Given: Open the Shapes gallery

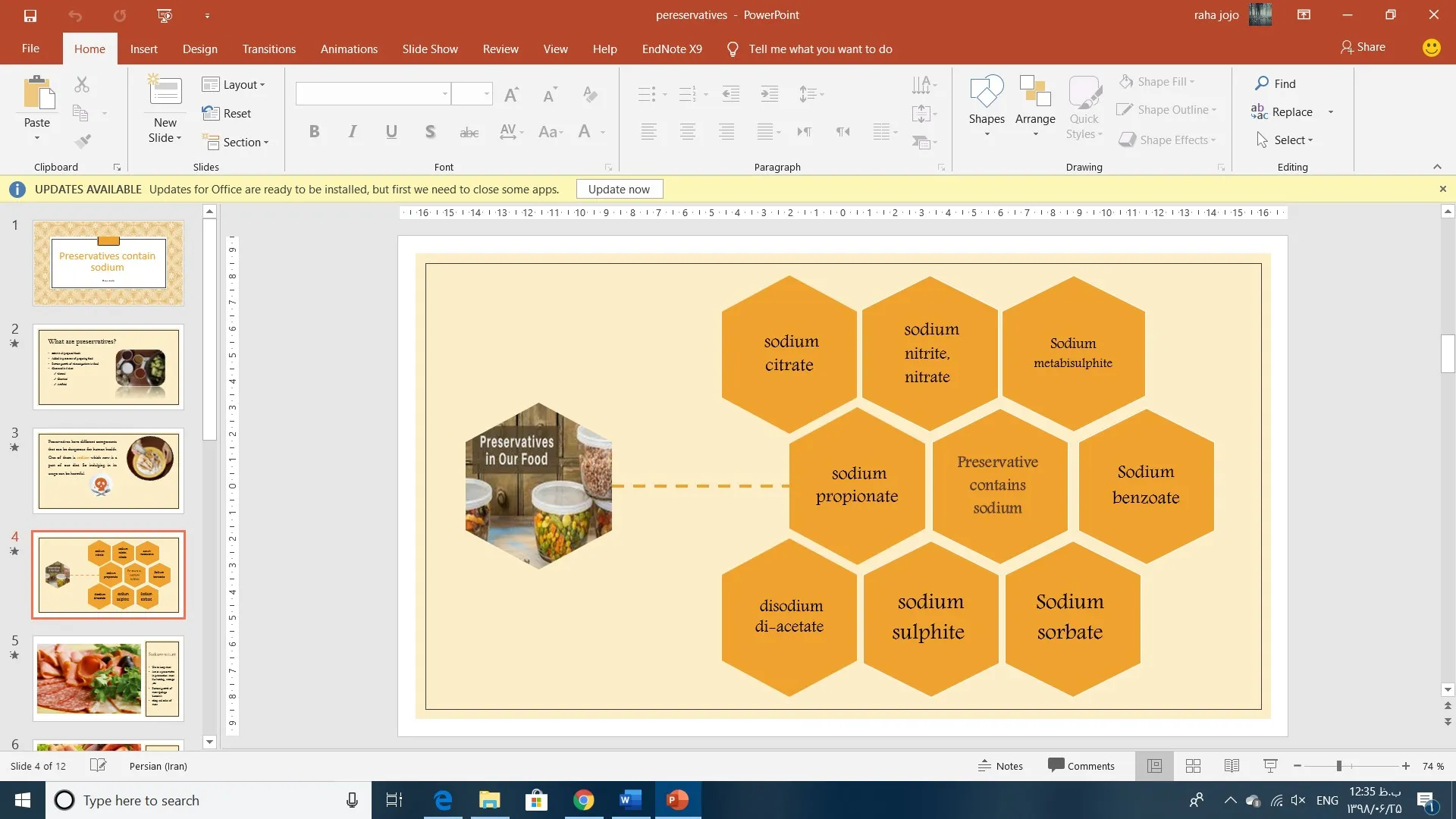Looking at the screenshot, I should pos(986,93).
